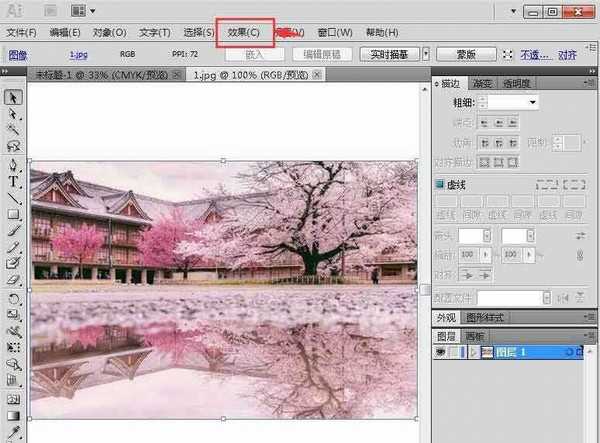
Task: Click the Bridge (Br) icon in title bar
Action: coord(49,11)
